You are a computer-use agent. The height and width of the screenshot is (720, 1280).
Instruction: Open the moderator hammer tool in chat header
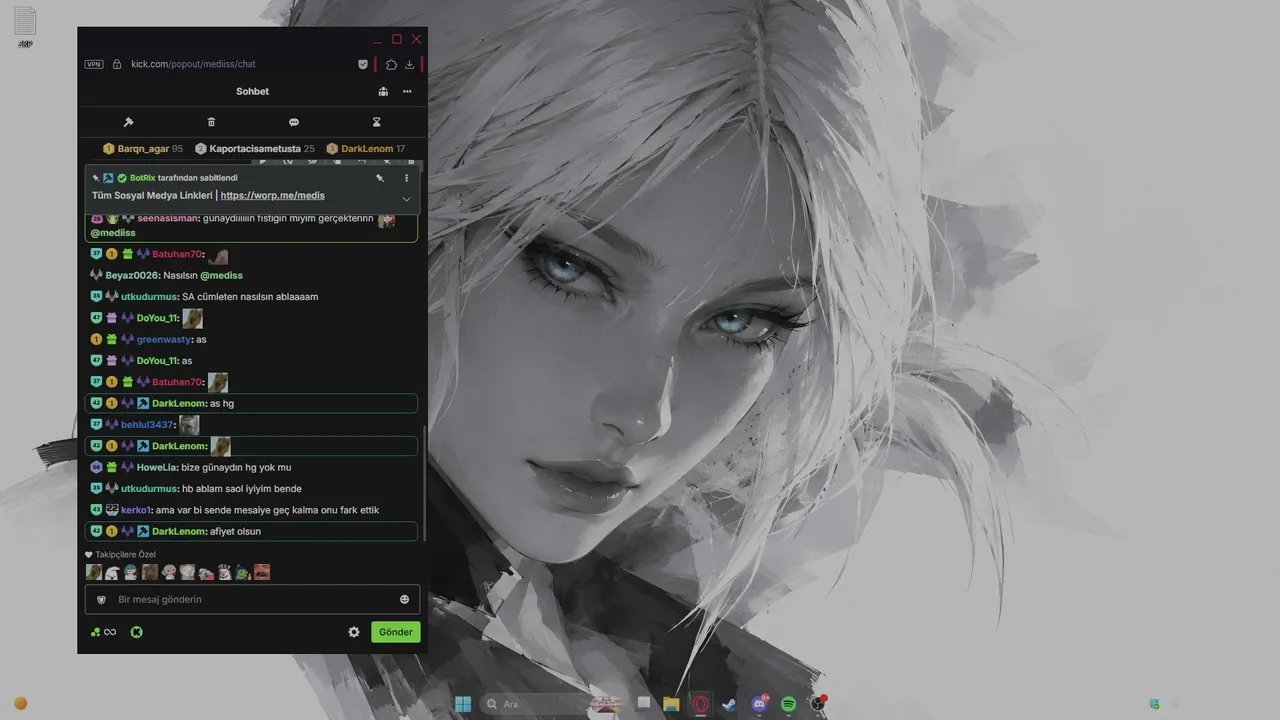[x=128, y=122]
